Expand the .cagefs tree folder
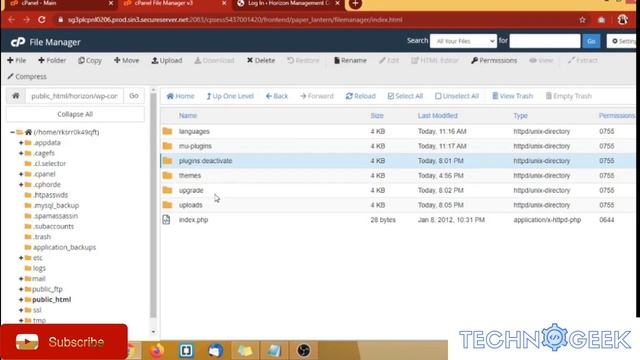Screen dimensions: 640x360 (21, 153)
